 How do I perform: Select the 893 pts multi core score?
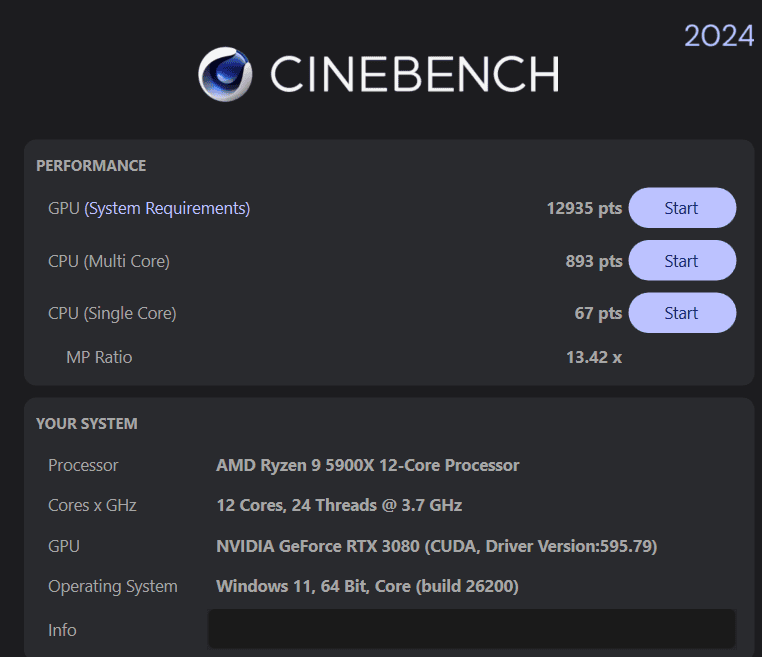[x=594, y=261]
